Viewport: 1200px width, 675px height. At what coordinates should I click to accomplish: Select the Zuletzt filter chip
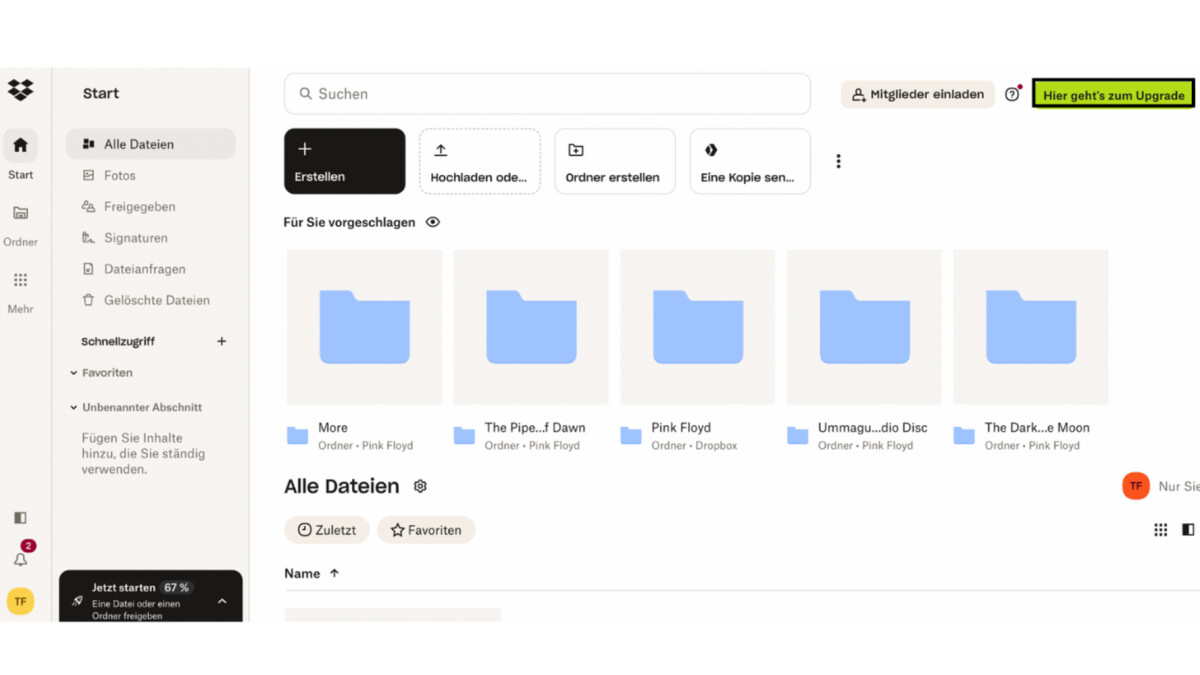pyautogui.click(x=327, y=530)
